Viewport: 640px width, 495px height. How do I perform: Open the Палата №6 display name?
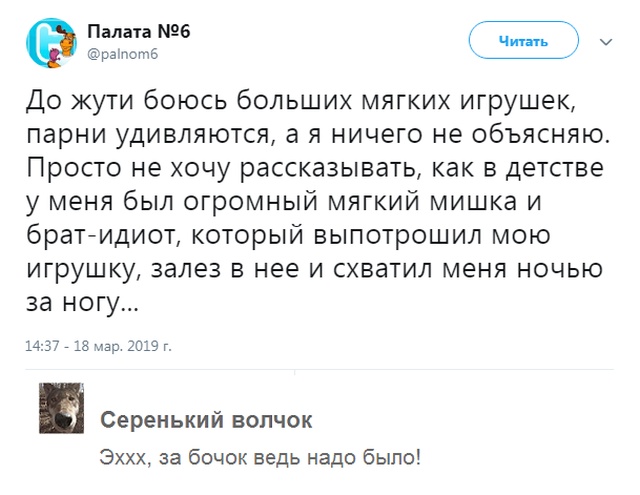point(145,32)
